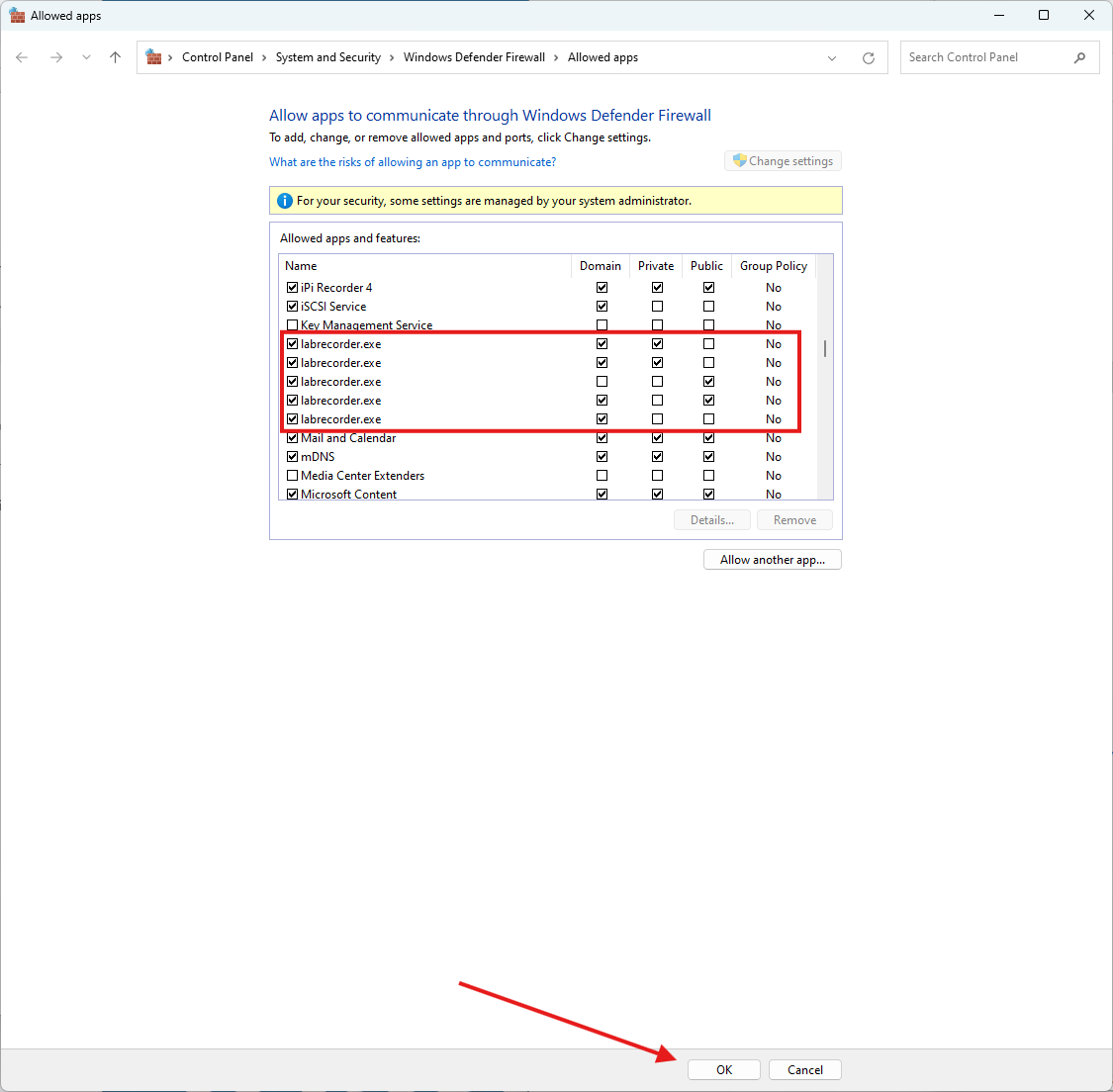Enable the Media Center Extenders checkbox
The image size is (1113, 1092).
(x=293, y=476)
